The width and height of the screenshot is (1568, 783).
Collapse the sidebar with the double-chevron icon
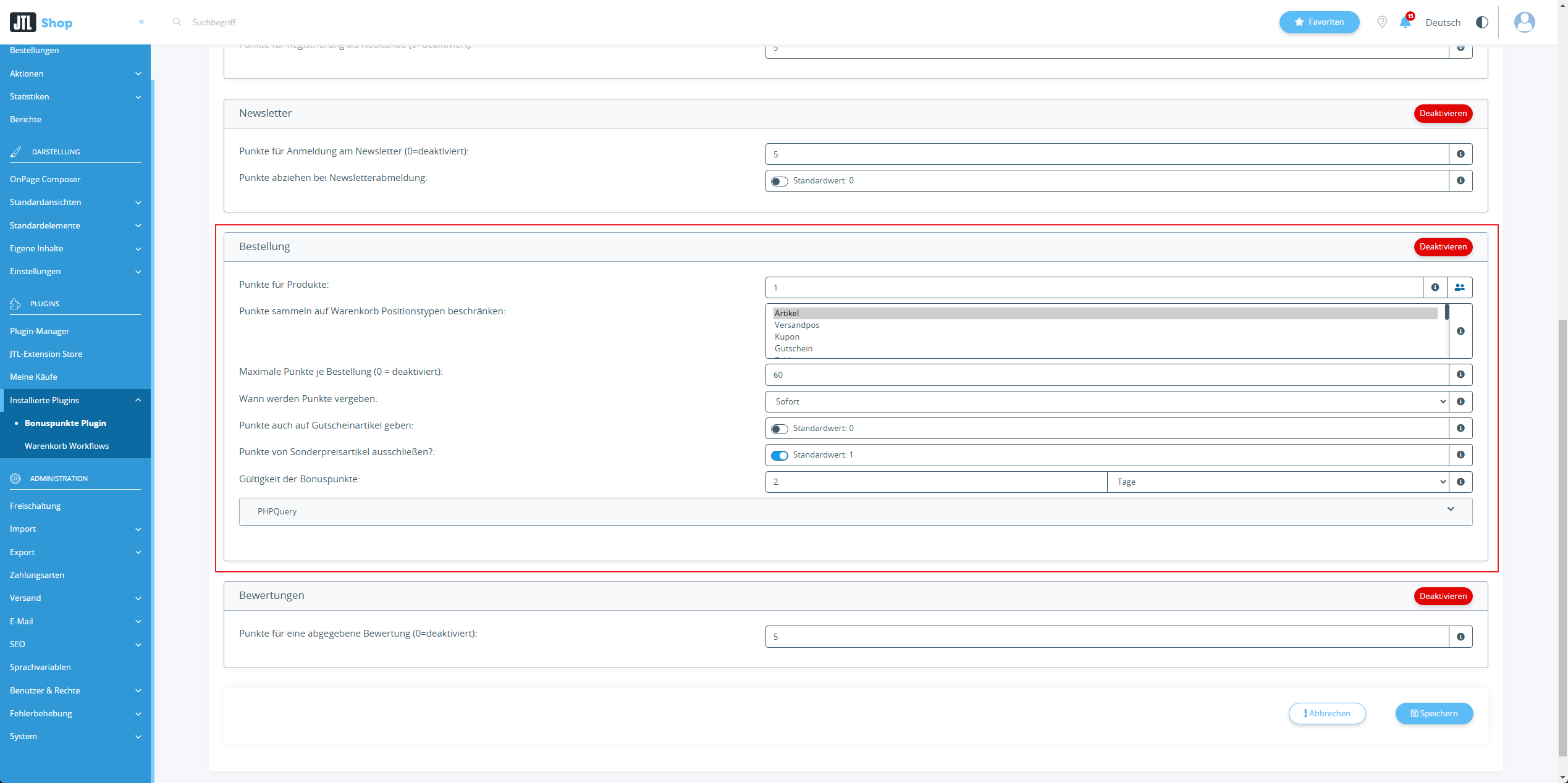141,22
